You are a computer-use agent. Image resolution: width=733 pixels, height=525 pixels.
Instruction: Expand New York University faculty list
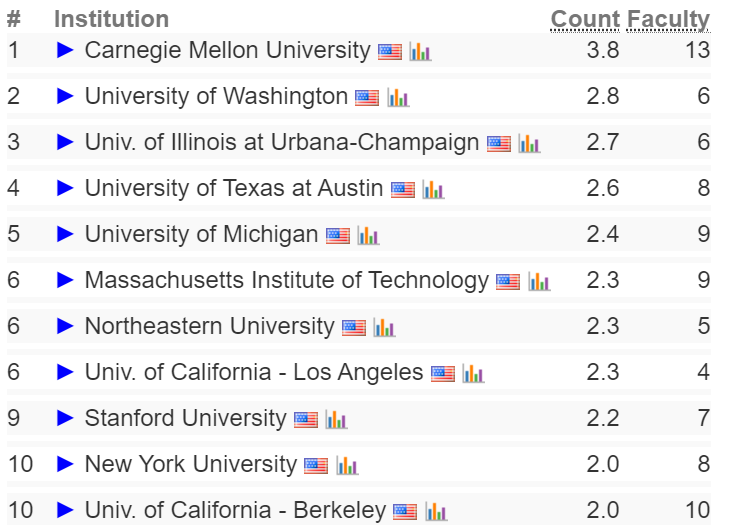coord(65,464)
